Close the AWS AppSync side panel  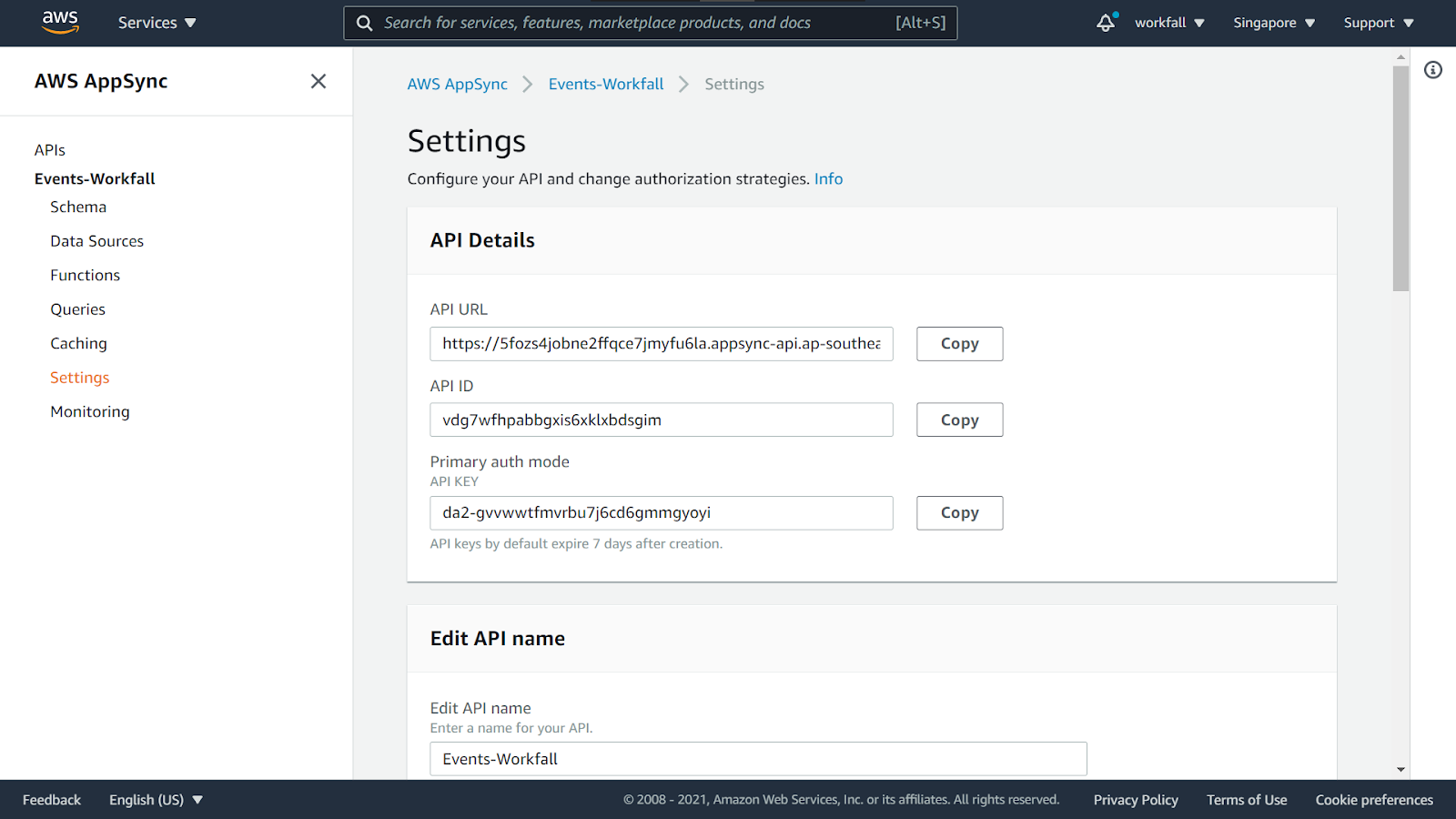318,81
